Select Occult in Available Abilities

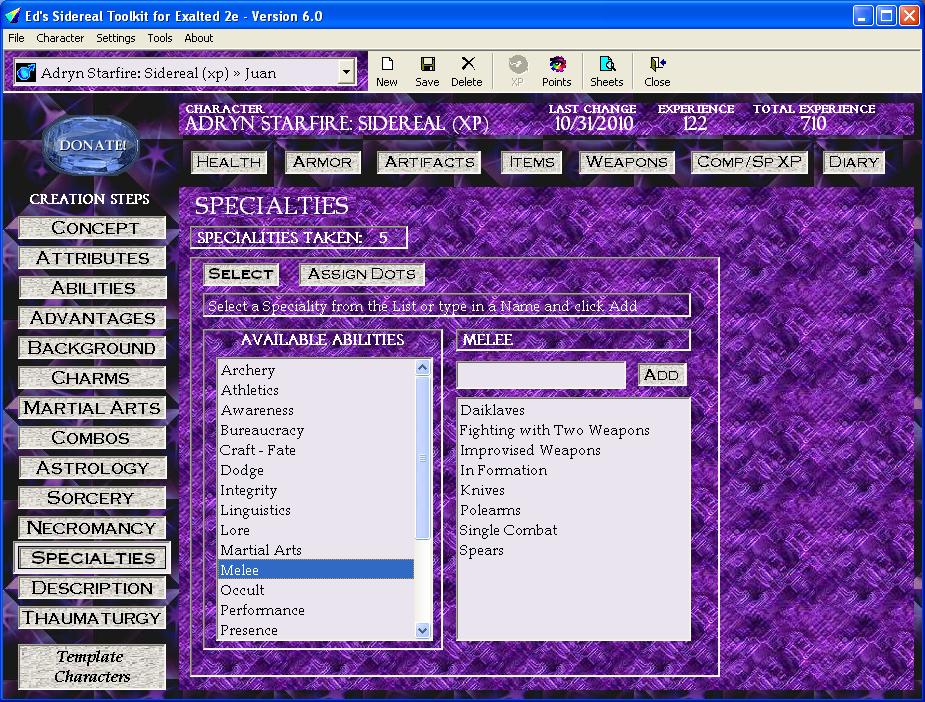pyautogui.click(x=316, y=591)
